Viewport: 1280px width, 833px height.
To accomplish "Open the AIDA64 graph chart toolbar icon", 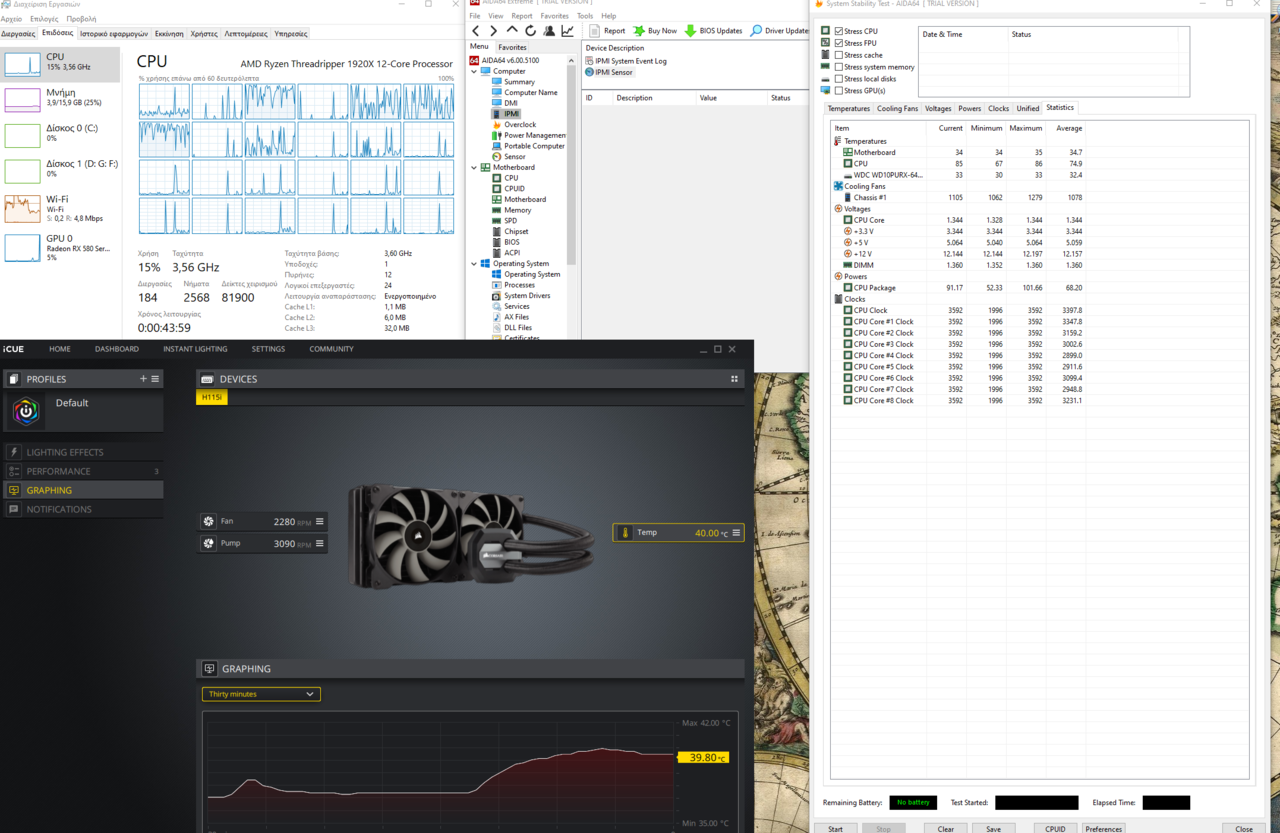I will (x=567, y=31).
